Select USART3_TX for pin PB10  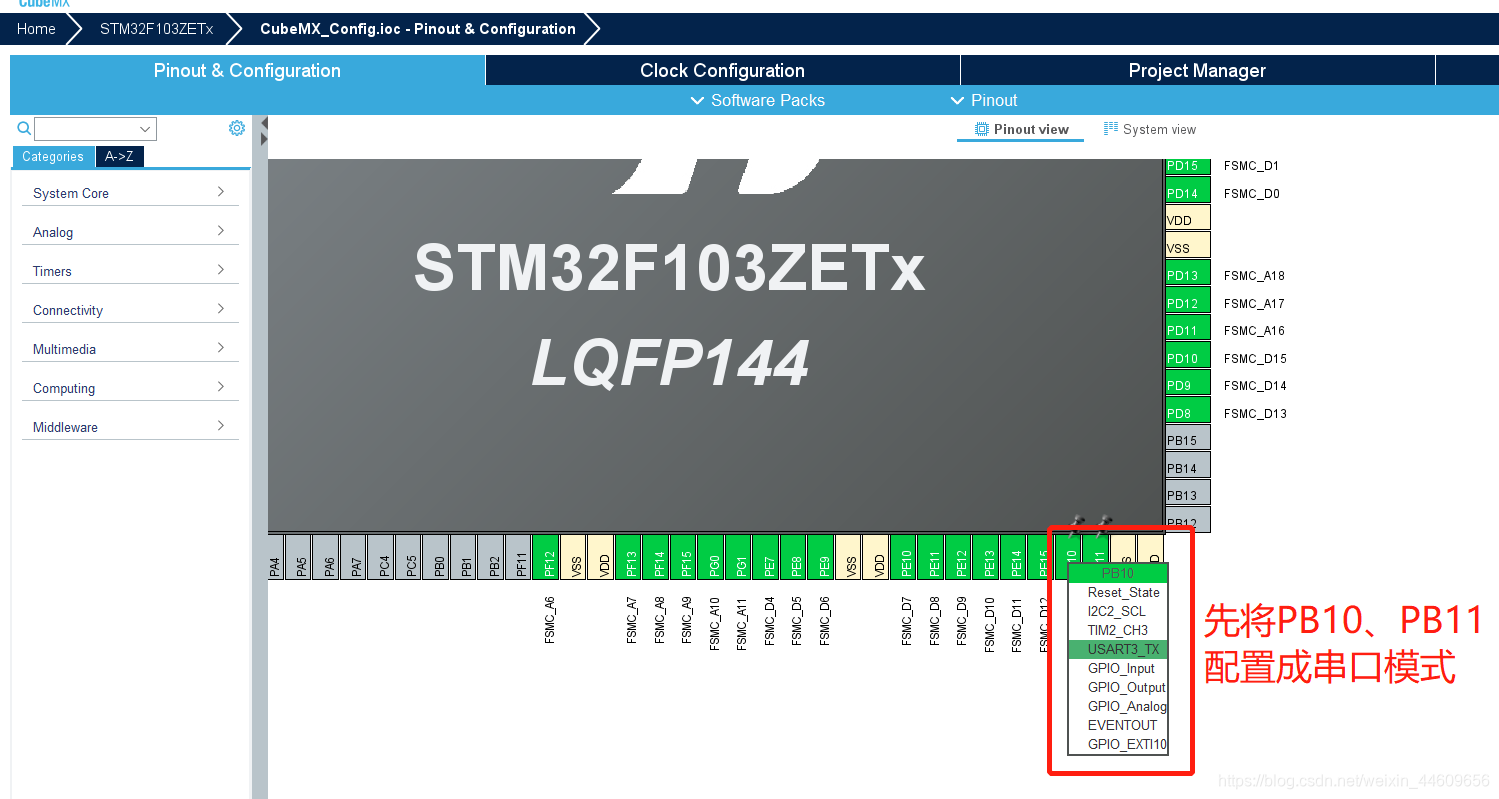point(1118,649)
